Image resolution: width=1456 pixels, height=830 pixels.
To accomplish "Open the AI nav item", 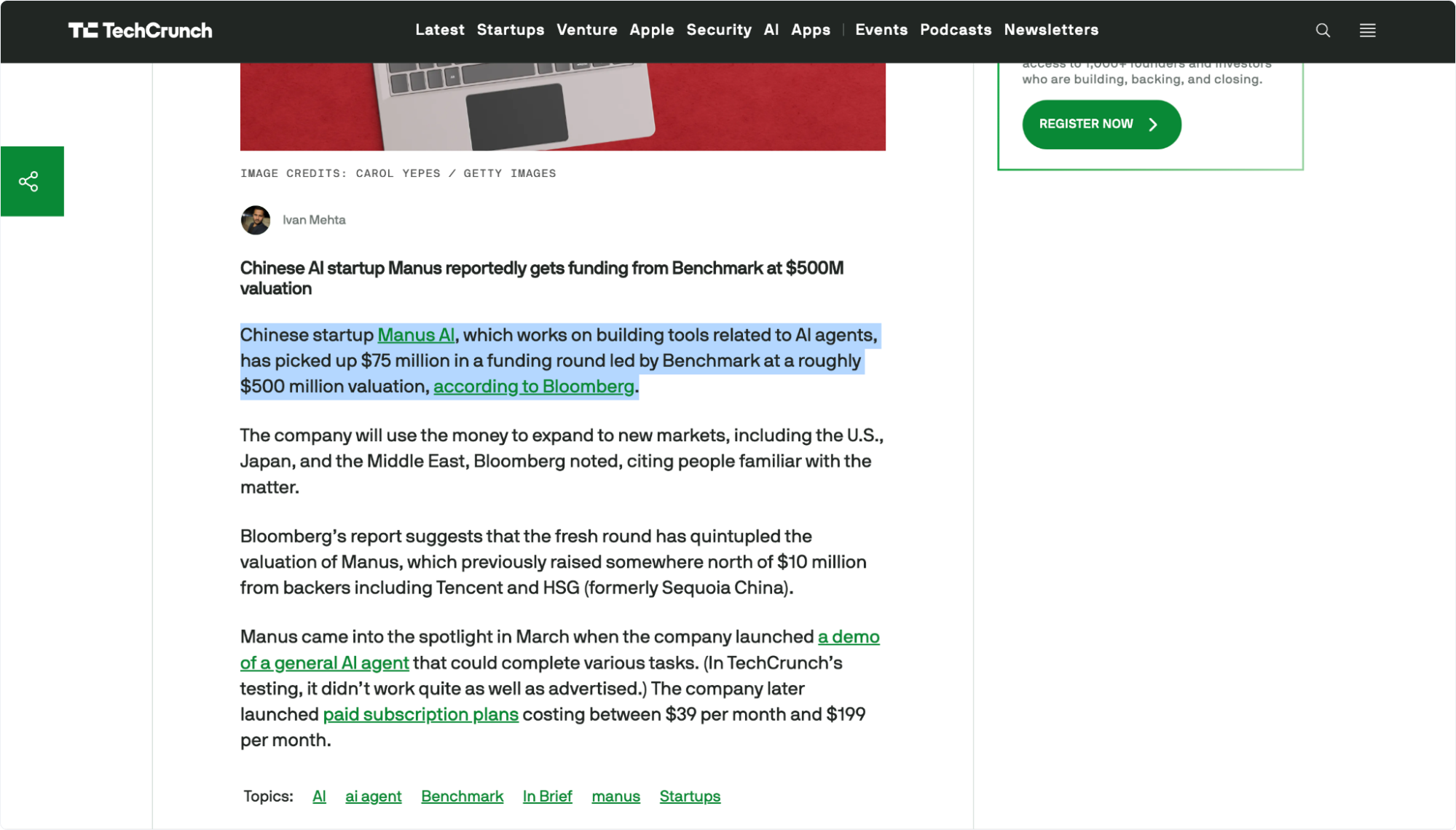I will point(771,30).
